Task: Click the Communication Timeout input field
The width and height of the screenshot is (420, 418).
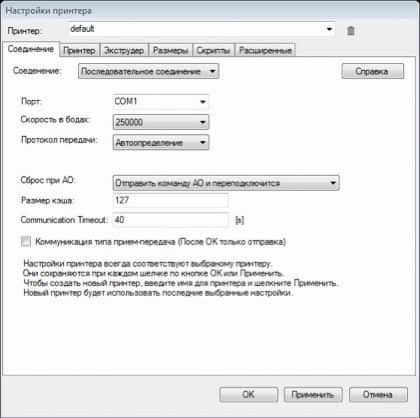Action: pyautogui.click(x=170, y=220)
